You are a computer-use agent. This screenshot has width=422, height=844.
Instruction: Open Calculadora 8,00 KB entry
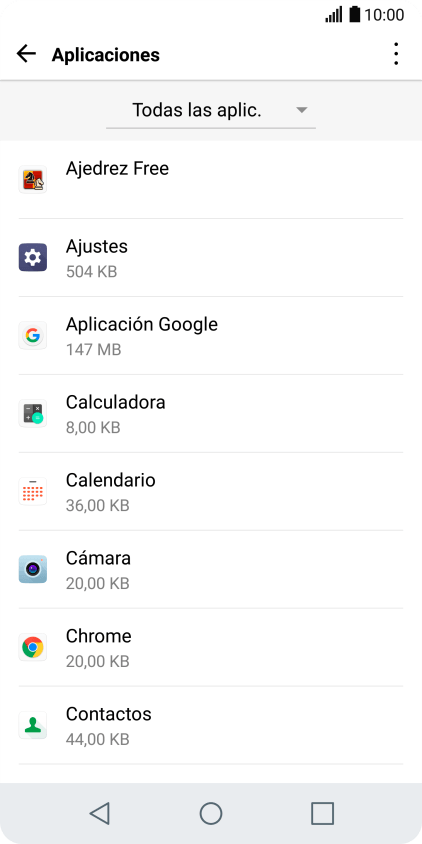[x=211, y=414]
